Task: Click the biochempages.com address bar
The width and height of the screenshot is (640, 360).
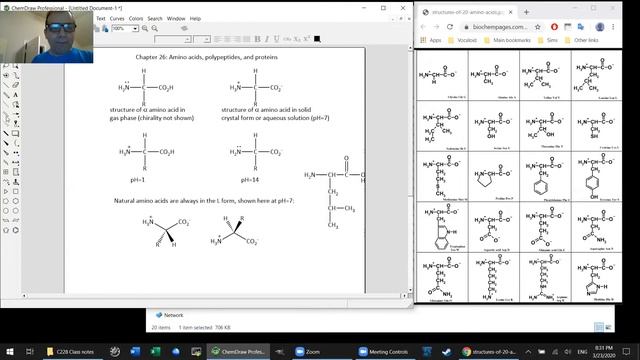Action: pyautogui.click(x=500, y=27)
